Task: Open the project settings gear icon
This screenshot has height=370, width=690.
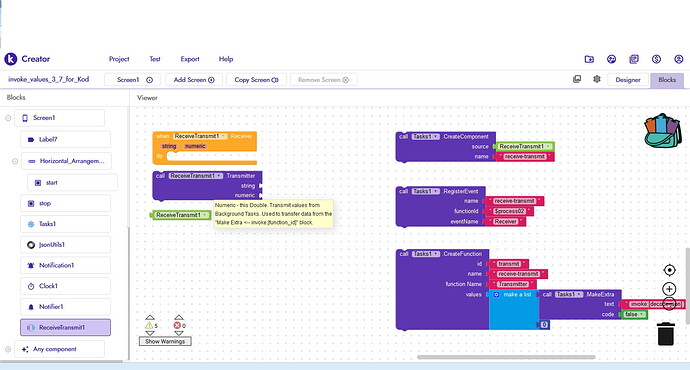Action: tap(597, 79)
